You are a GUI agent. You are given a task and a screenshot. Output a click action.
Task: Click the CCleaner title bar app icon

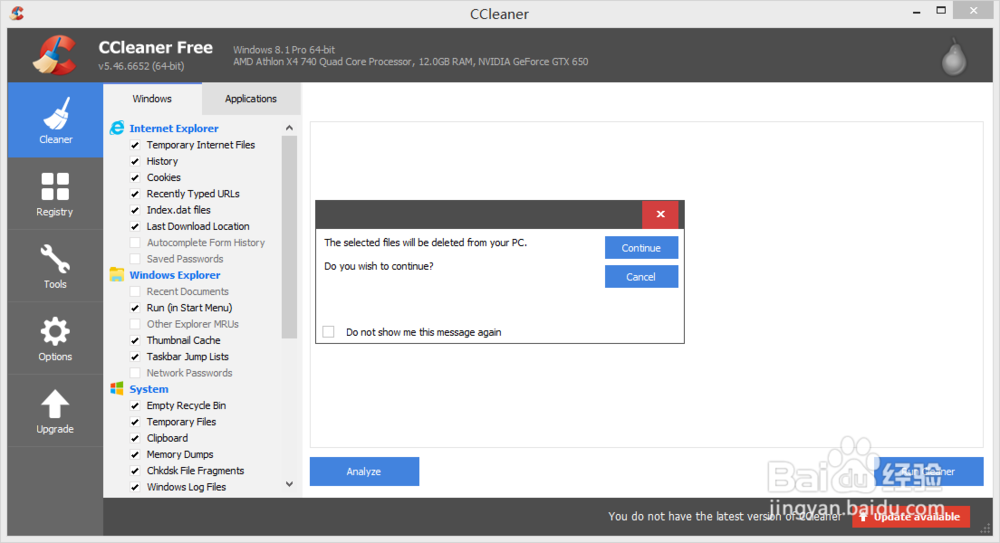(17, 13)
